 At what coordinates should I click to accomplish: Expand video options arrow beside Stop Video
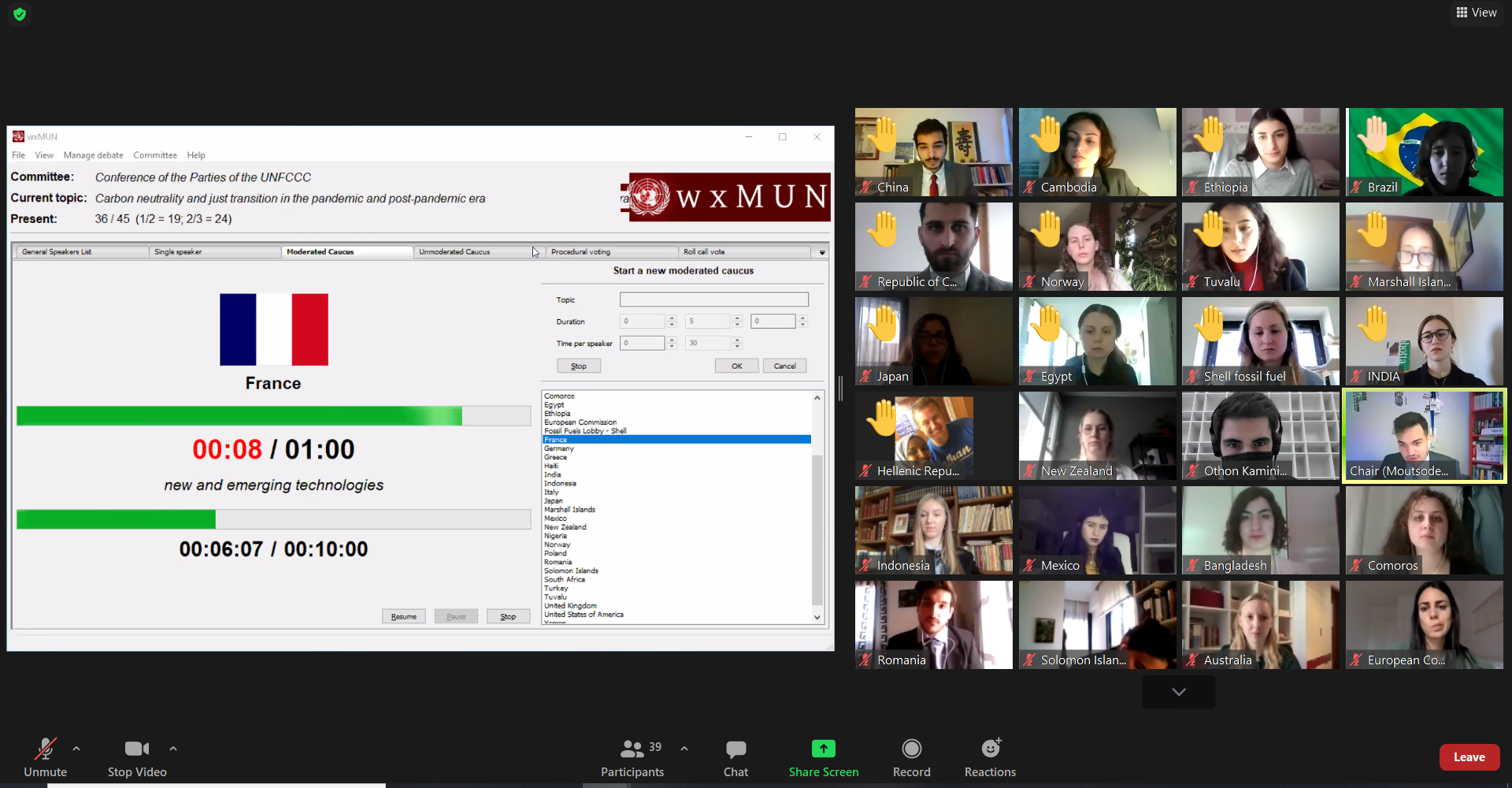point(173,749)
